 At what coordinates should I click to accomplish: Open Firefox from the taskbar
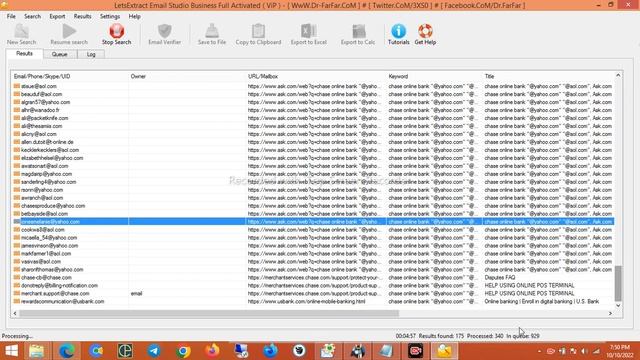click(212, 351)
